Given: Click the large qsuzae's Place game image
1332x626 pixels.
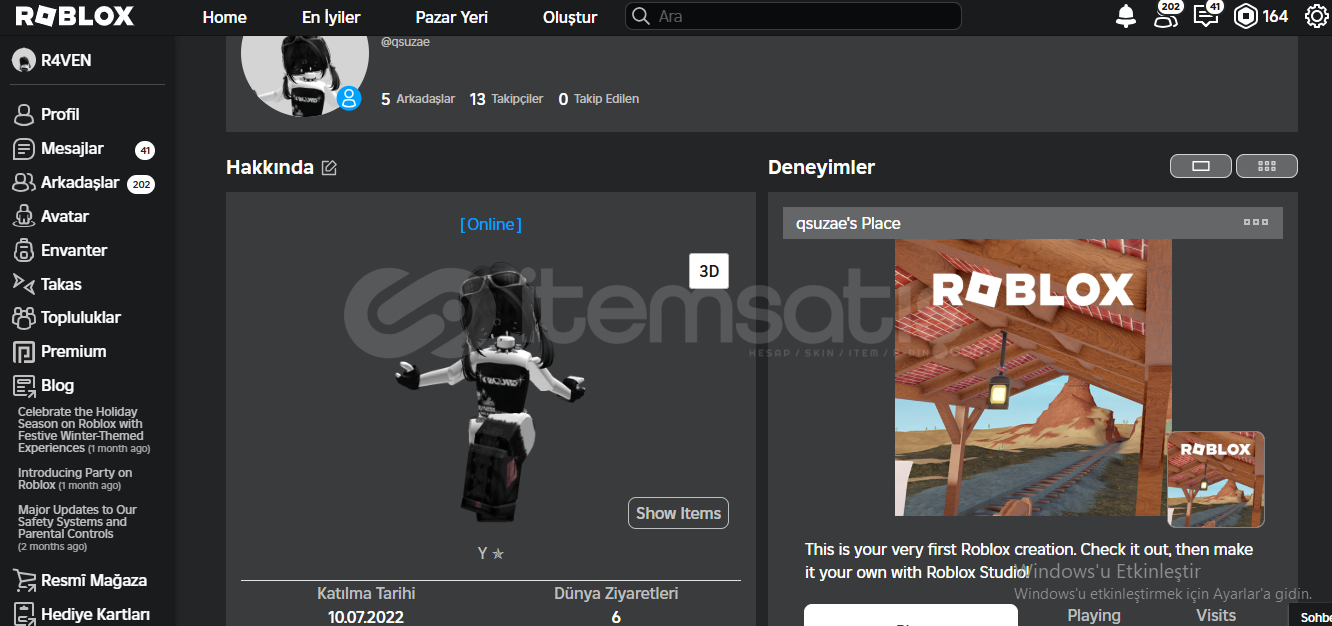Looking at the screenshot, I should (1033, 378).
